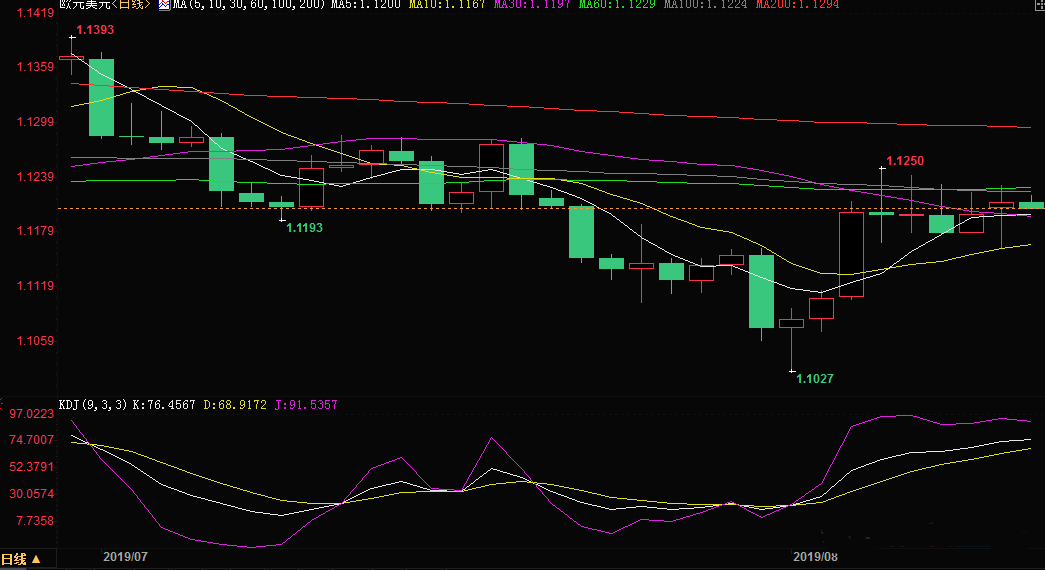Select the red MA200 legend label
The height and width of the screenshot is (570, 1045).
(796, 5)
